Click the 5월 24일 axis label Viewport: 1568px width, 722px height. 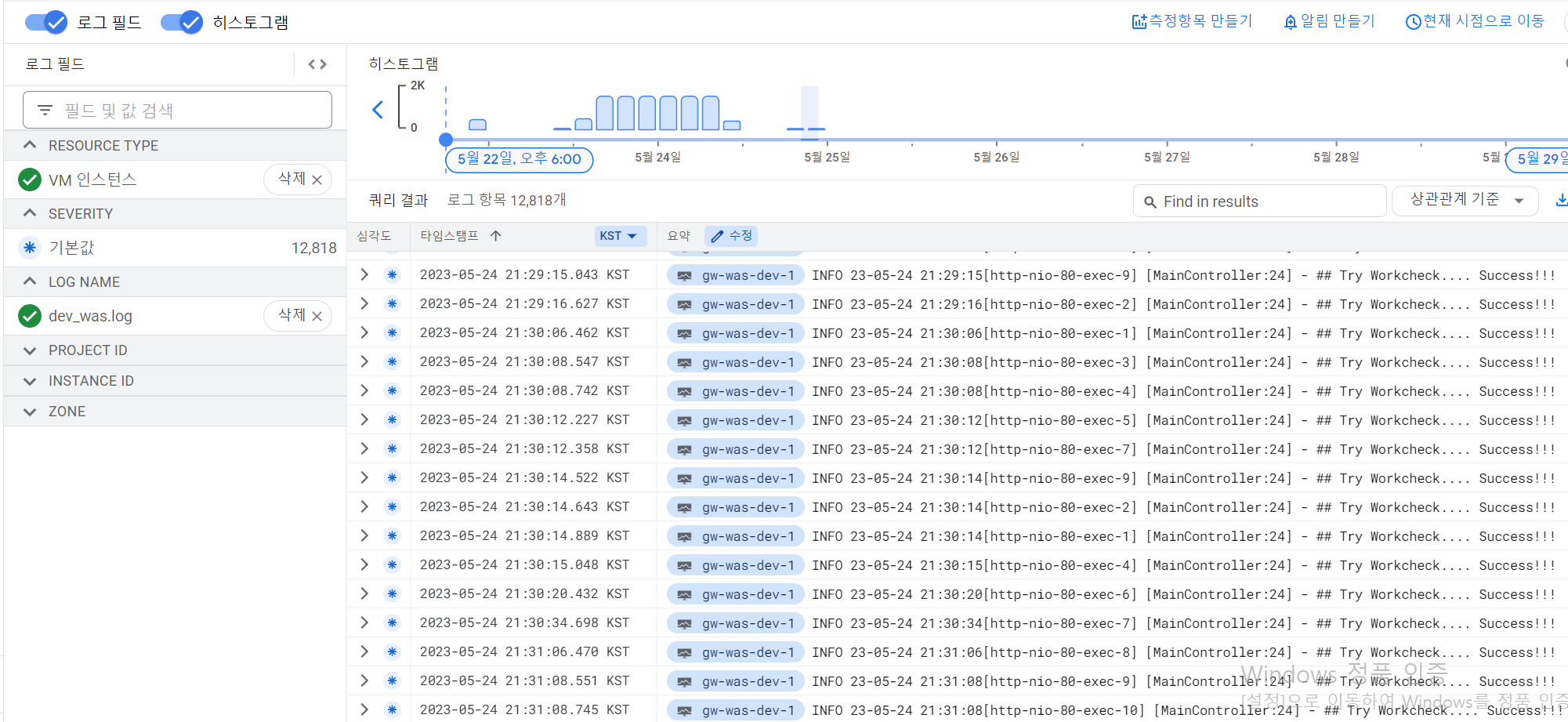coord(657,158)
